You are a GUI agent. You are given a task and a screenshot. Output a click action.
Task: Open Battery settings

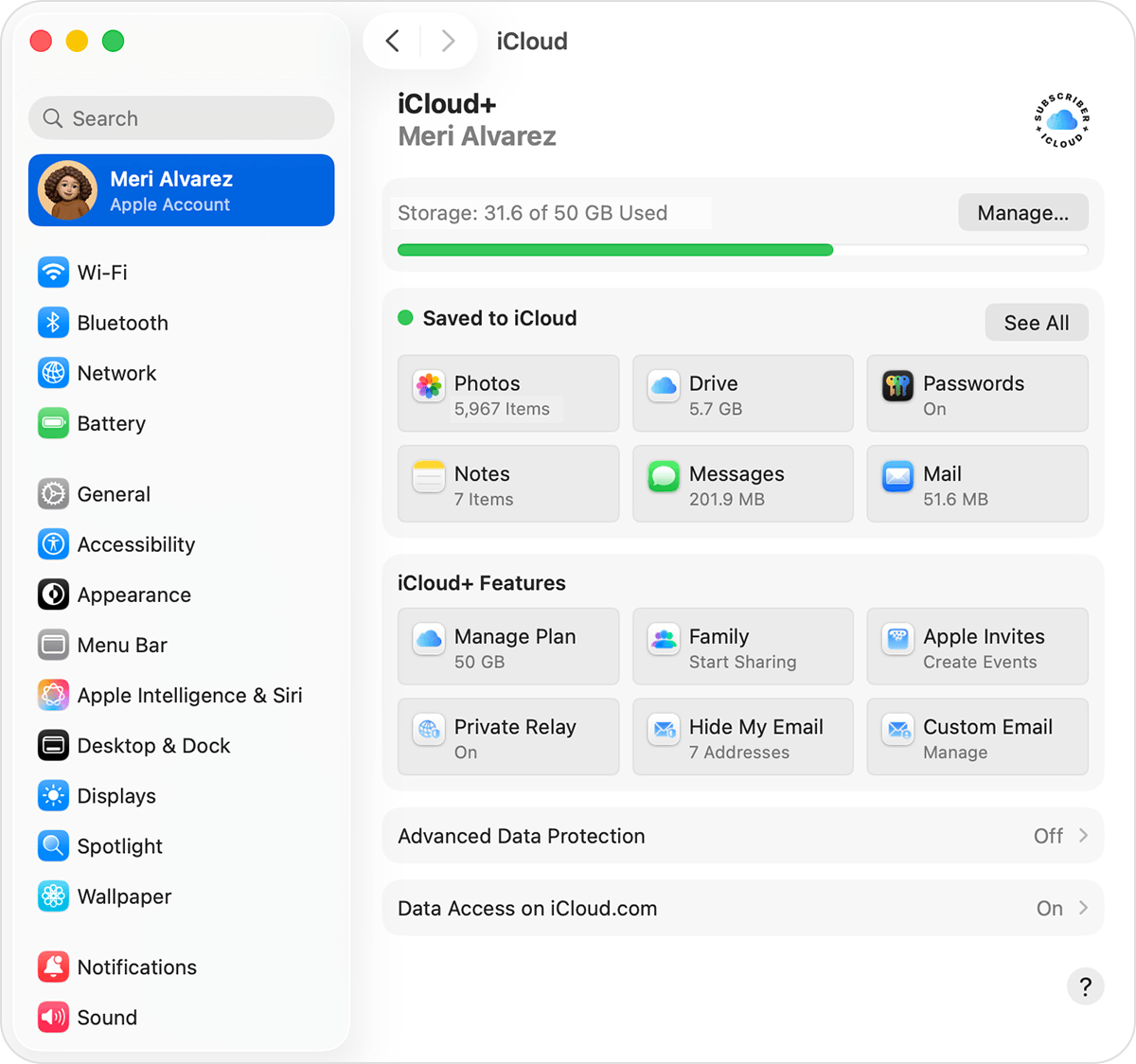point(111,423)
